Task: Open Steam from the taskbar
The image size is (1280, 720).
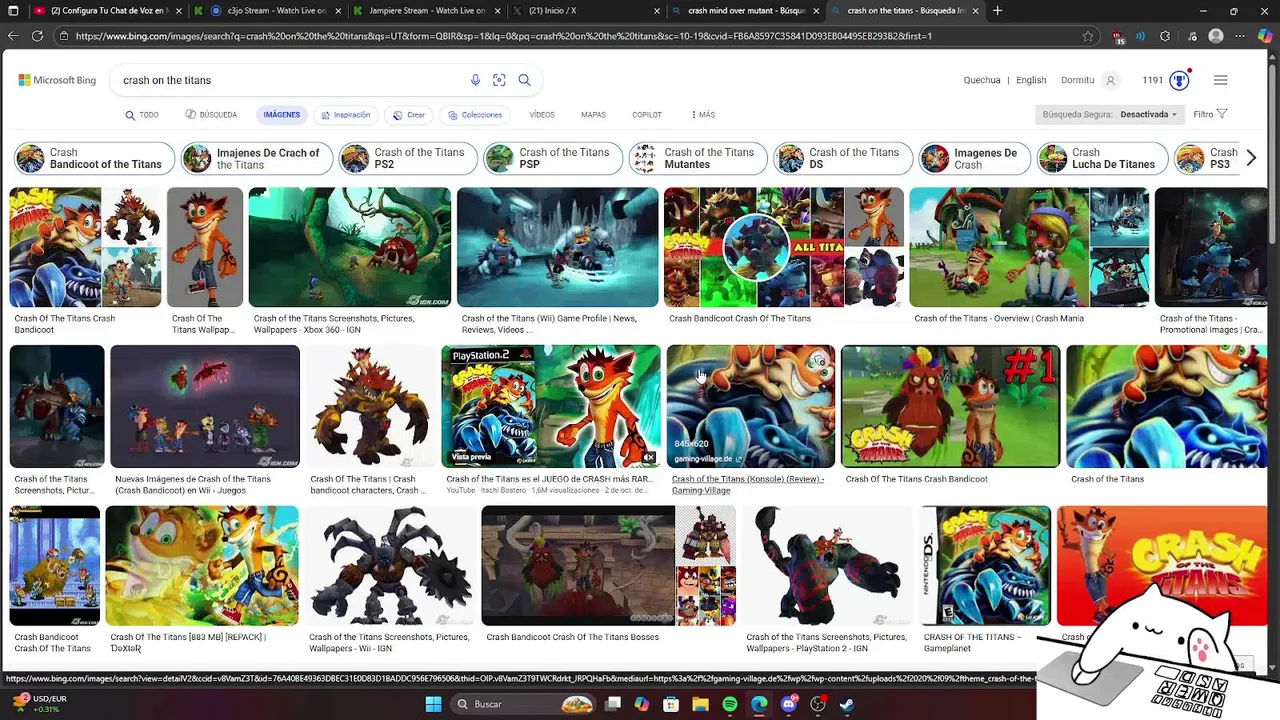Action: [847, 704]
